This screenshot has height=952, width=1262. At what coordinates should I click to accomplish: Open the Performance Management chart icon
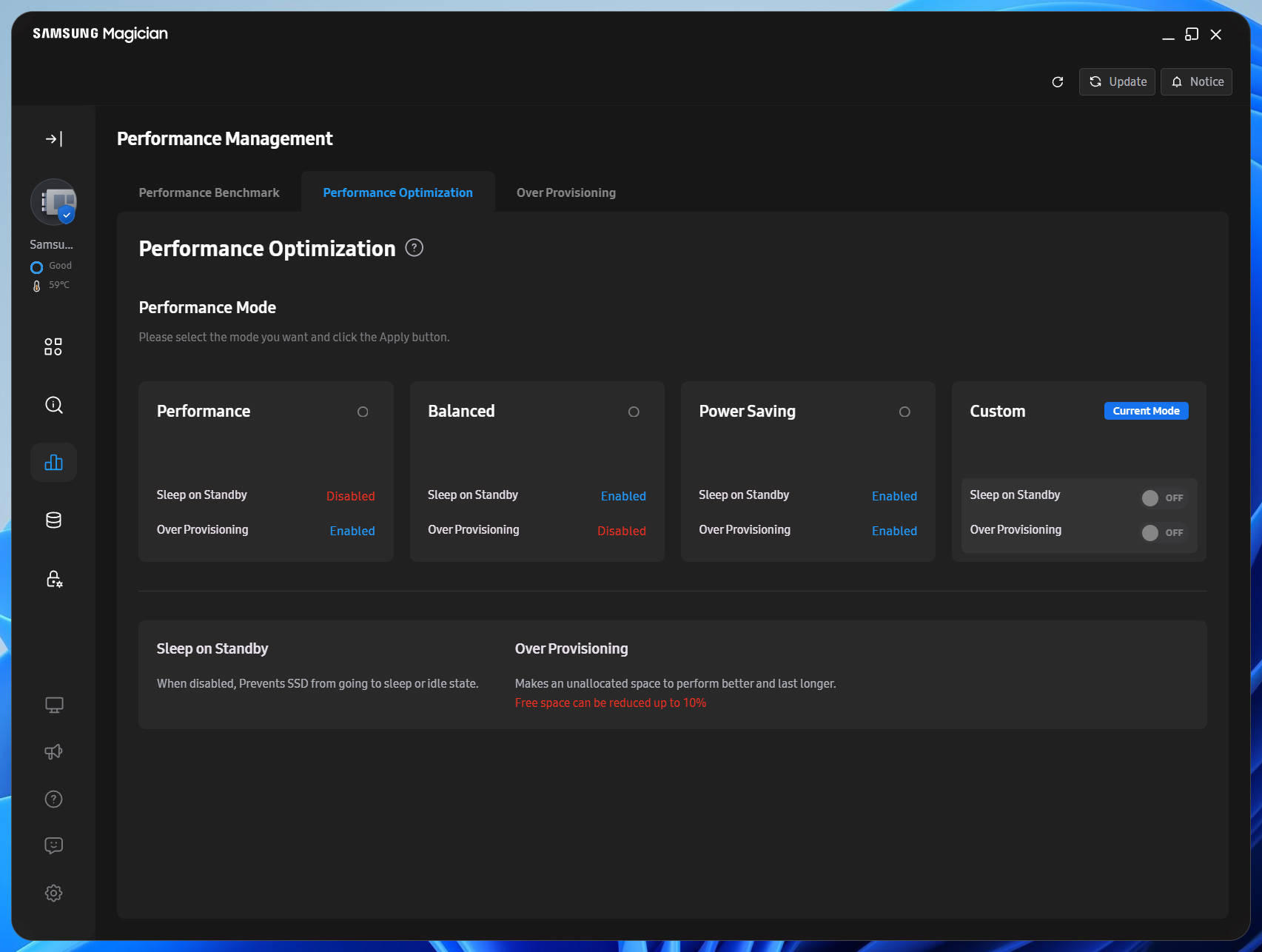(54, 463)
